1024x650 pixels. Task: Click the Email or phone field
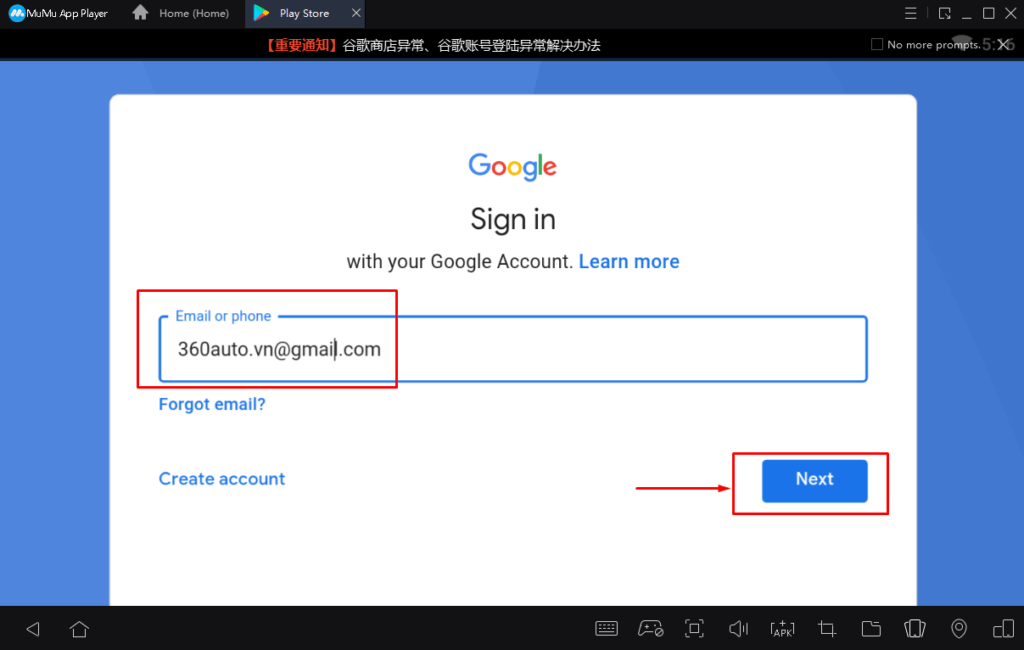513,349
